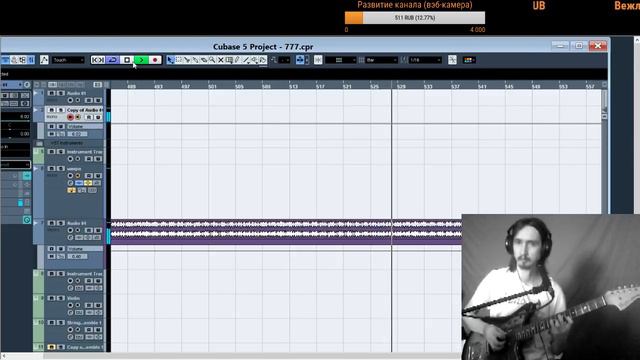Mute the first Audio 01 track
The height and width of the screenshot is (360, 640).
(x=51, y=93)
